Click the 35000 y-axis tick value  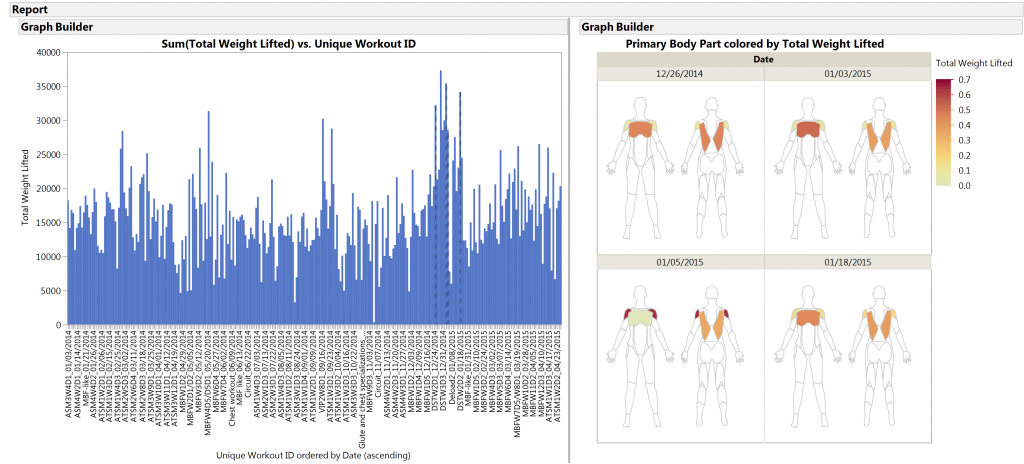tap(49, 86)
